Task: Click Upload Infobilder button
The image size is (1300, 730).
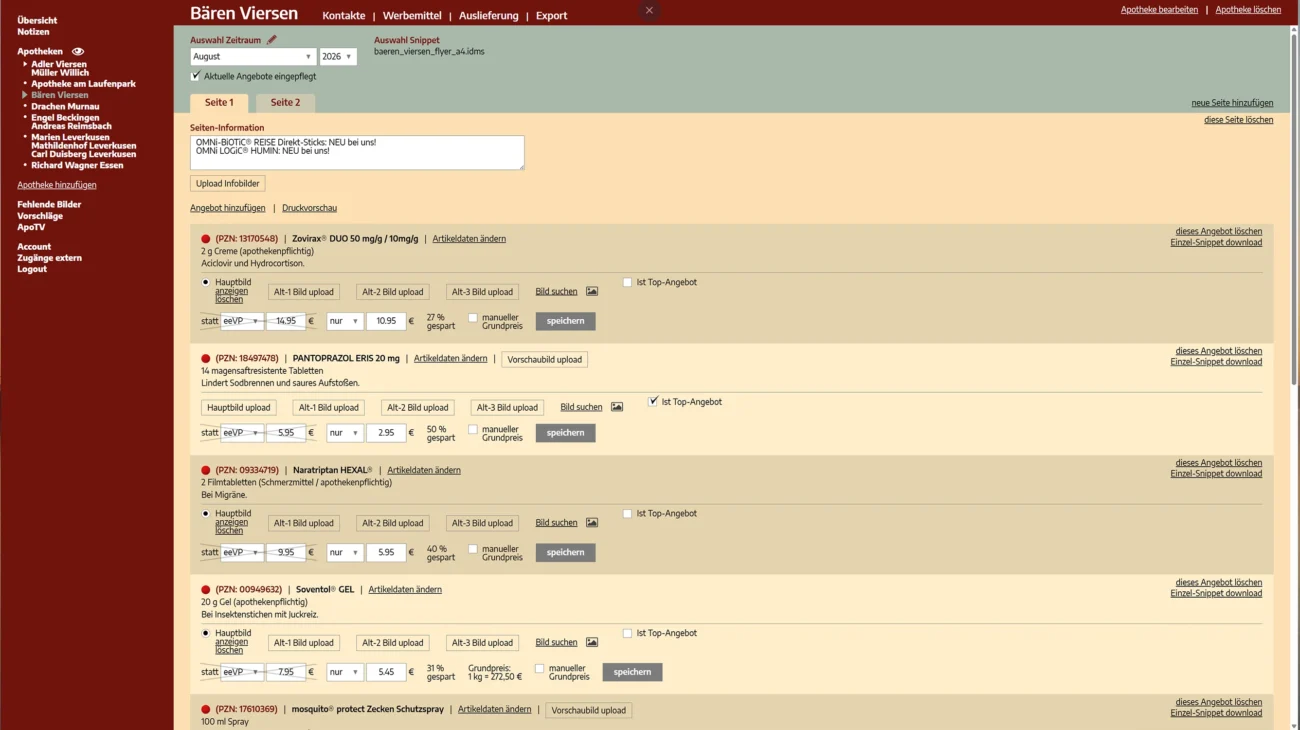Action: [x=228, y=184]
